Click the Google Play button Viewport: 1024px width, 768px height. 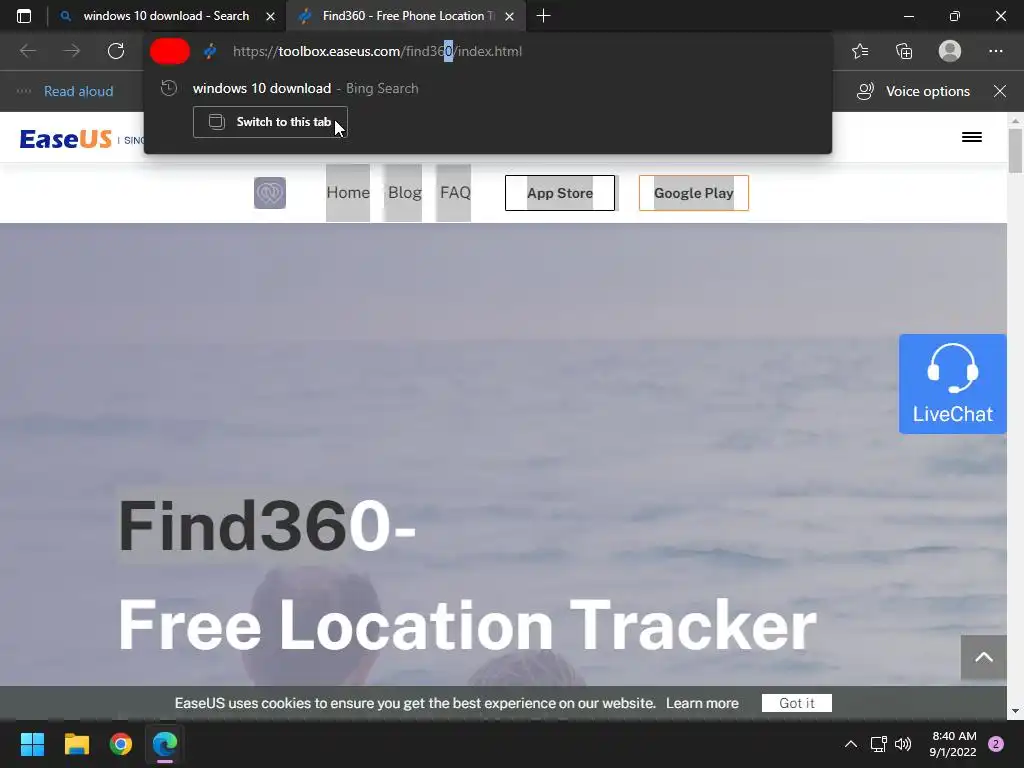[x=694, y=193]
